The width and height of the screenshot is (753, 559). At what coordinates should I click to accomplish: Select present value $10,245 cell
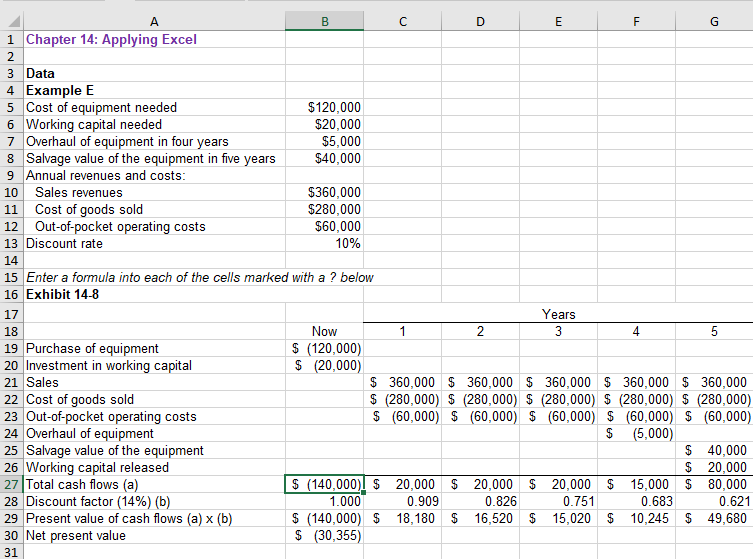tap(636, 519)
